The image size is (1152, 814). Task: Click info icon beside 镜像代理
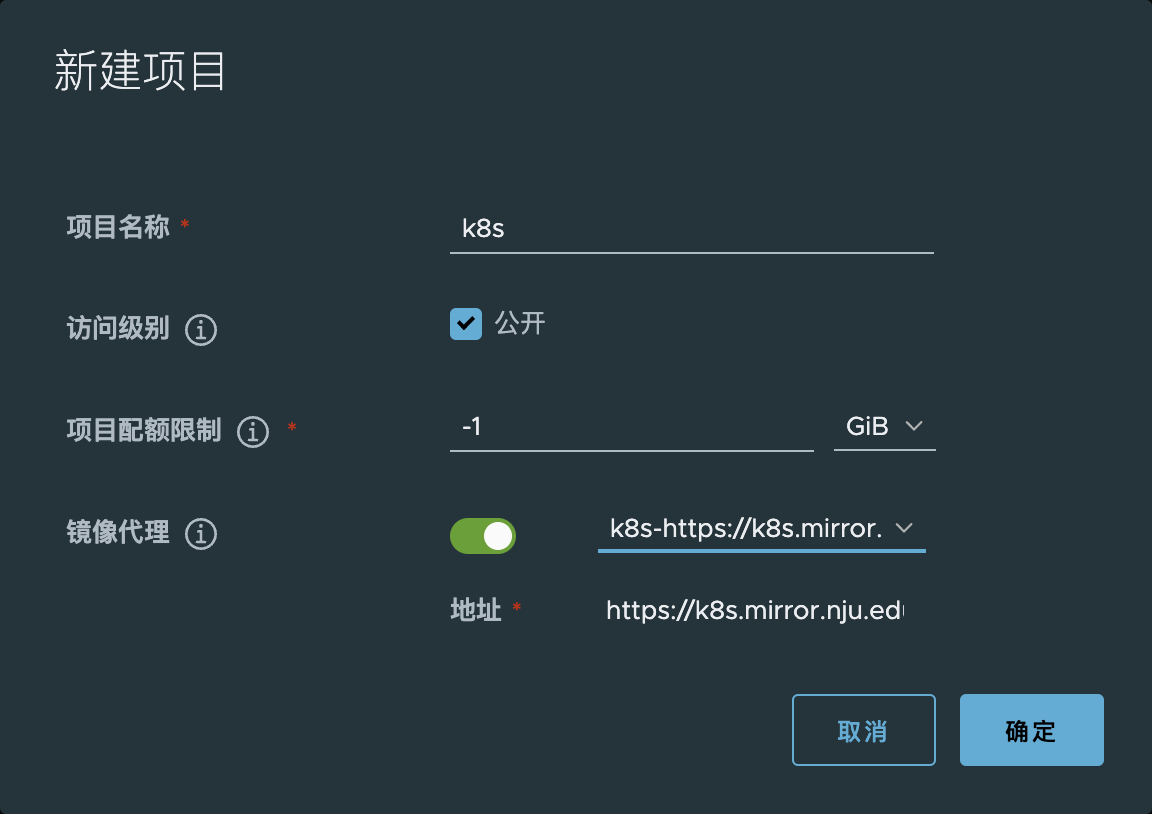point(201,534)
